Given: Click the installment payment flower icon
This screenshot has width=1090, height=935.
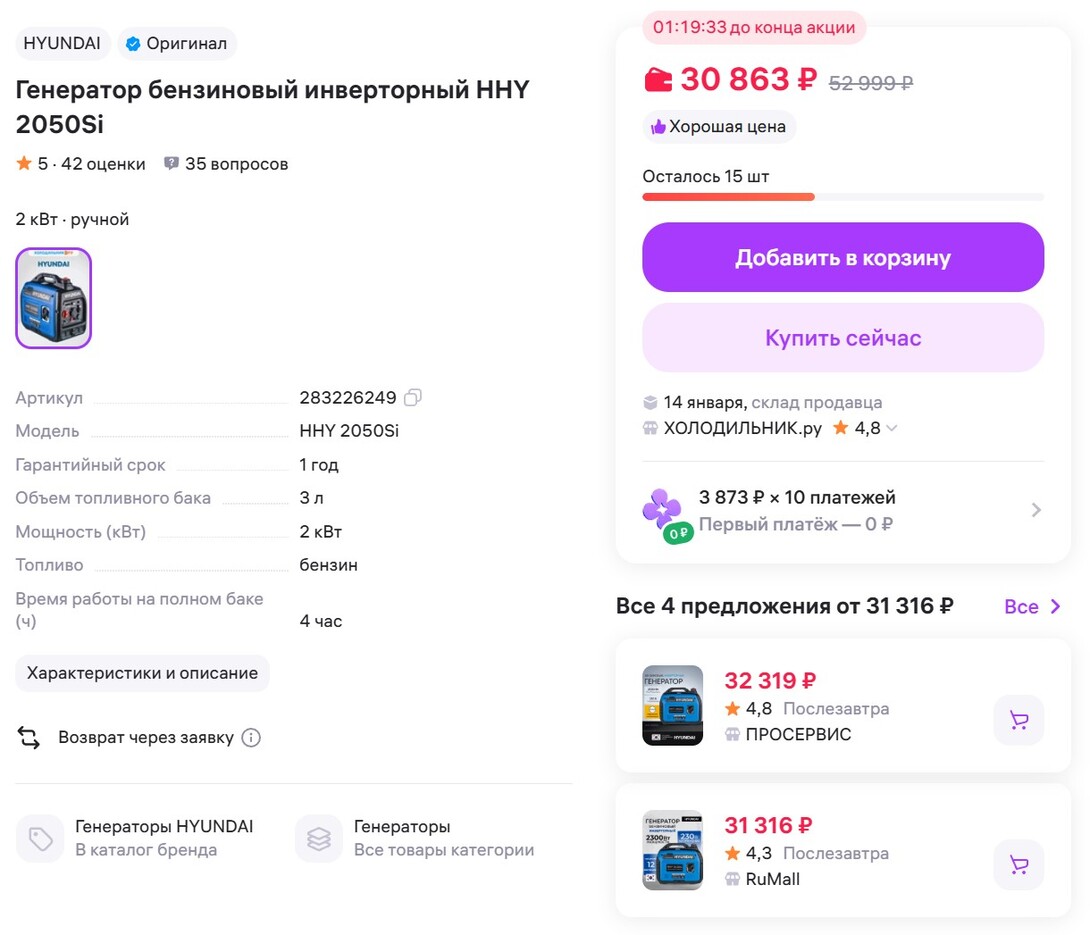Looking at the screenshot, I should click(x=664, y=509).
